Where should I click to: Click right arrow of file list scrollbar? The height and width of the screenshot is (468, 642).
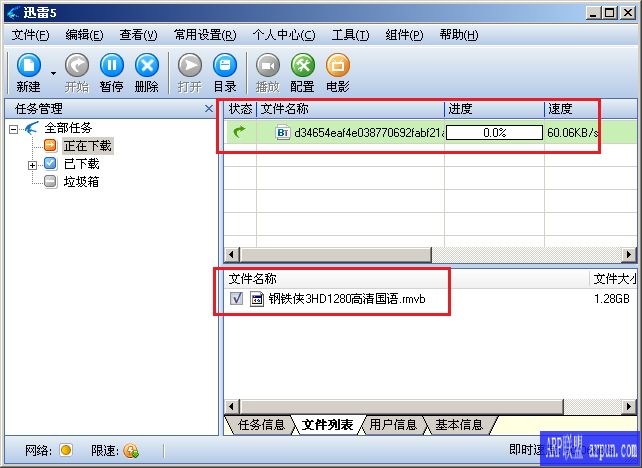point(629,407)
